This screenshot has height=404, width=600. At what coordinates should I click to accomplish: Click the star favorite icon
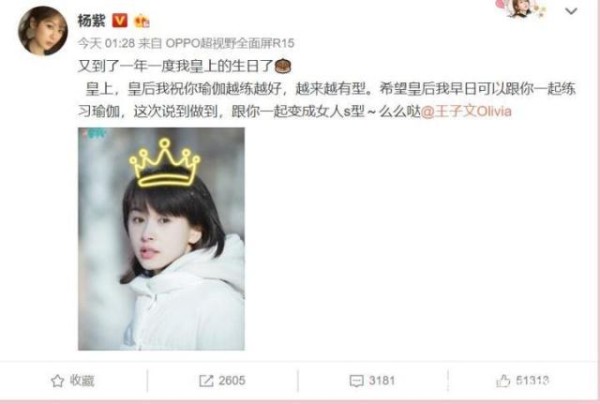[57, 381]
